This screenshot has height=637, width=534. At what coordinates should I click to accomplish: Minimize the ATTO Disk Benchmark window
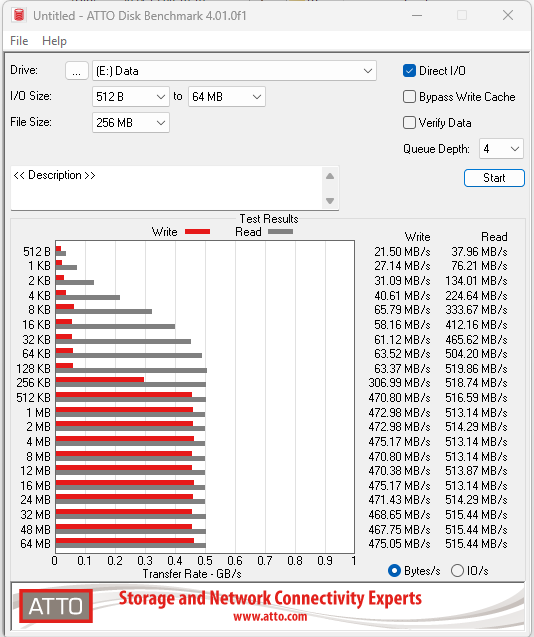coord(417,15)
